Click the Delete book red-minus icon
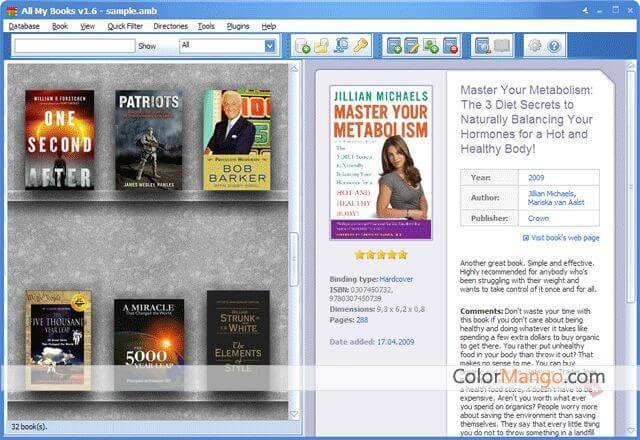Screen dimensions: 640x440 click(x=451, y=46)
